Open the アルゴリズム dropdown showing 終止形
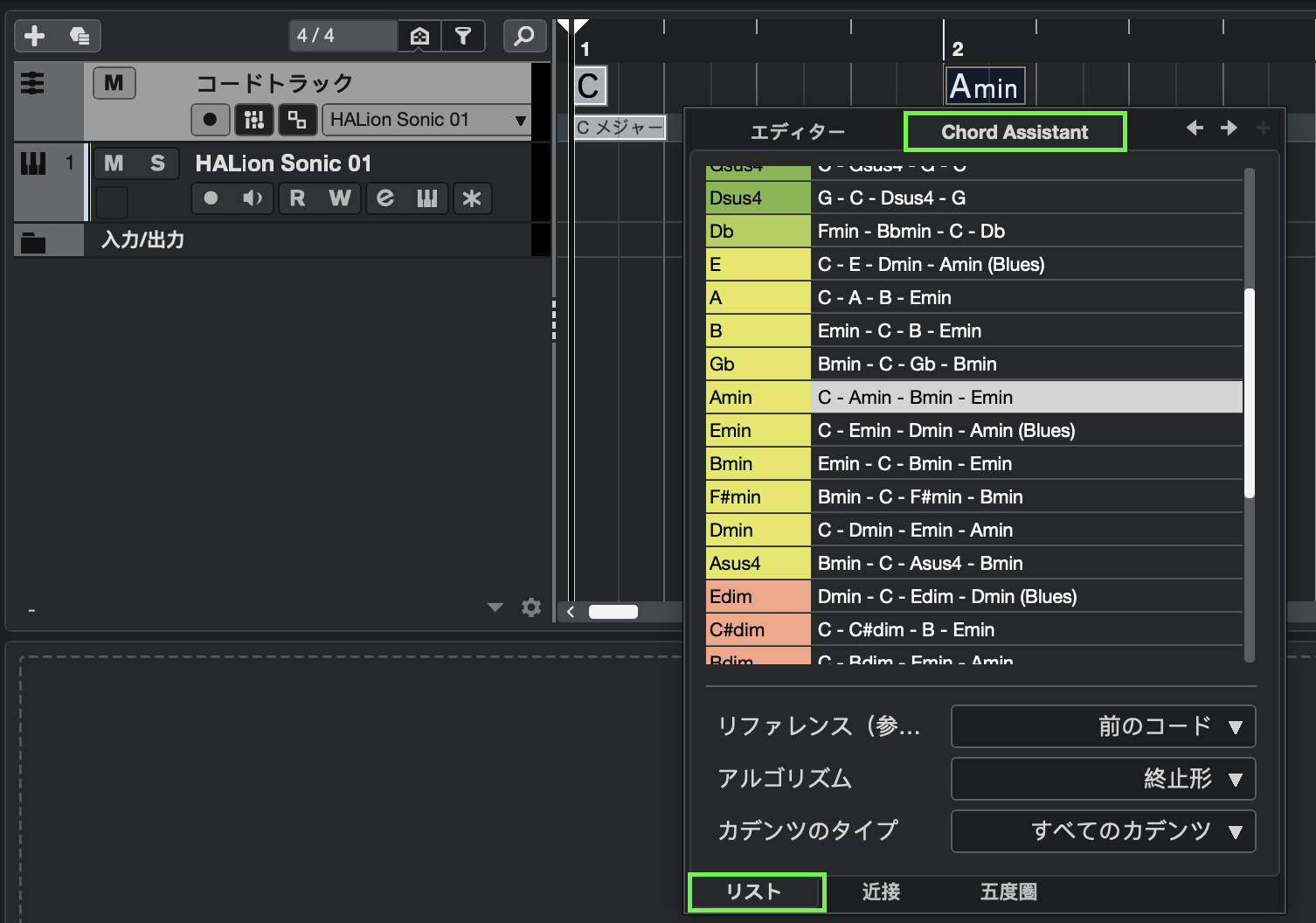 (x=1103, y=779)
